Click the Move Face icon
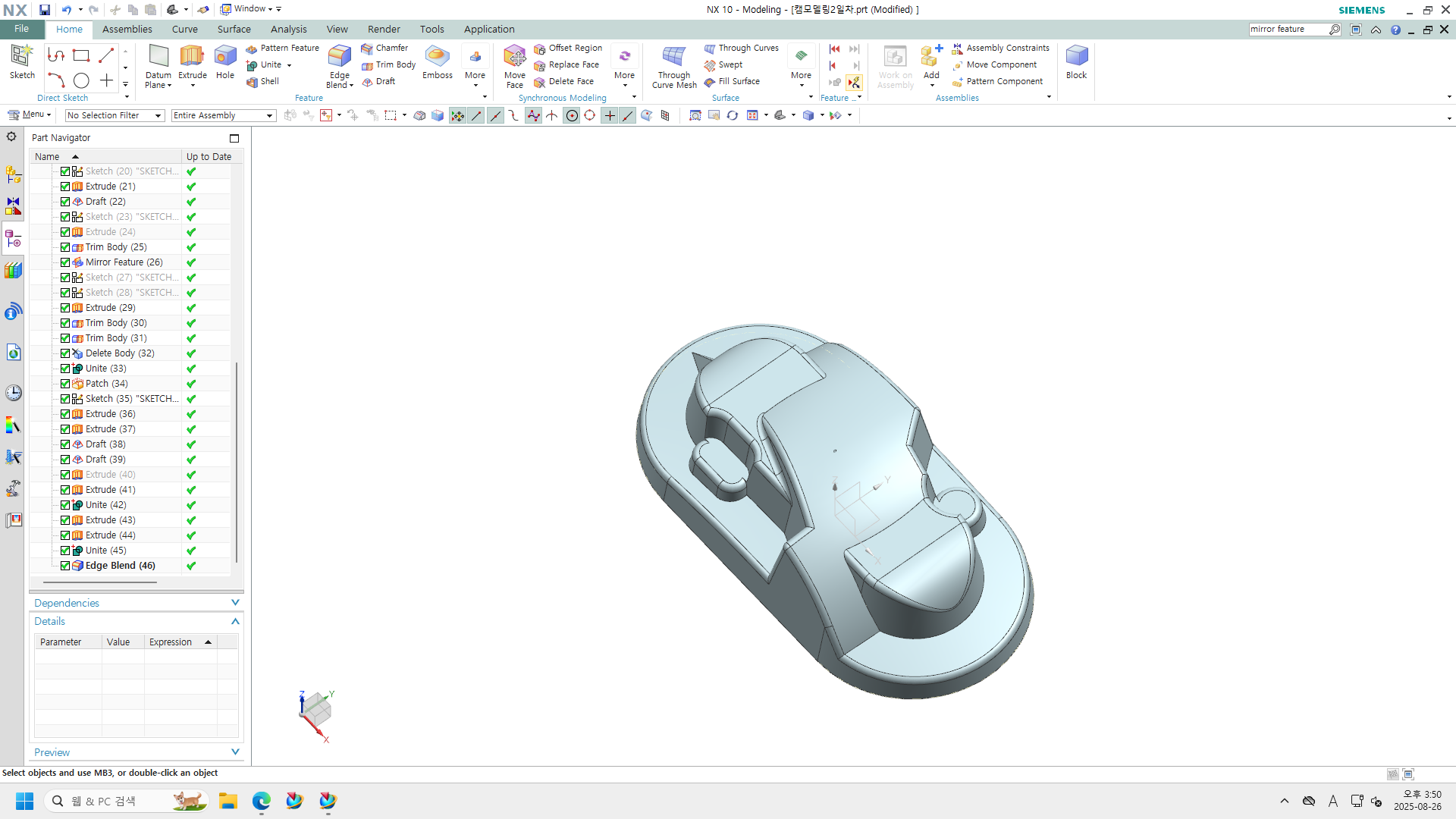Image resolution: width=1456 pixels, height=819 pixels. point(514,57)
